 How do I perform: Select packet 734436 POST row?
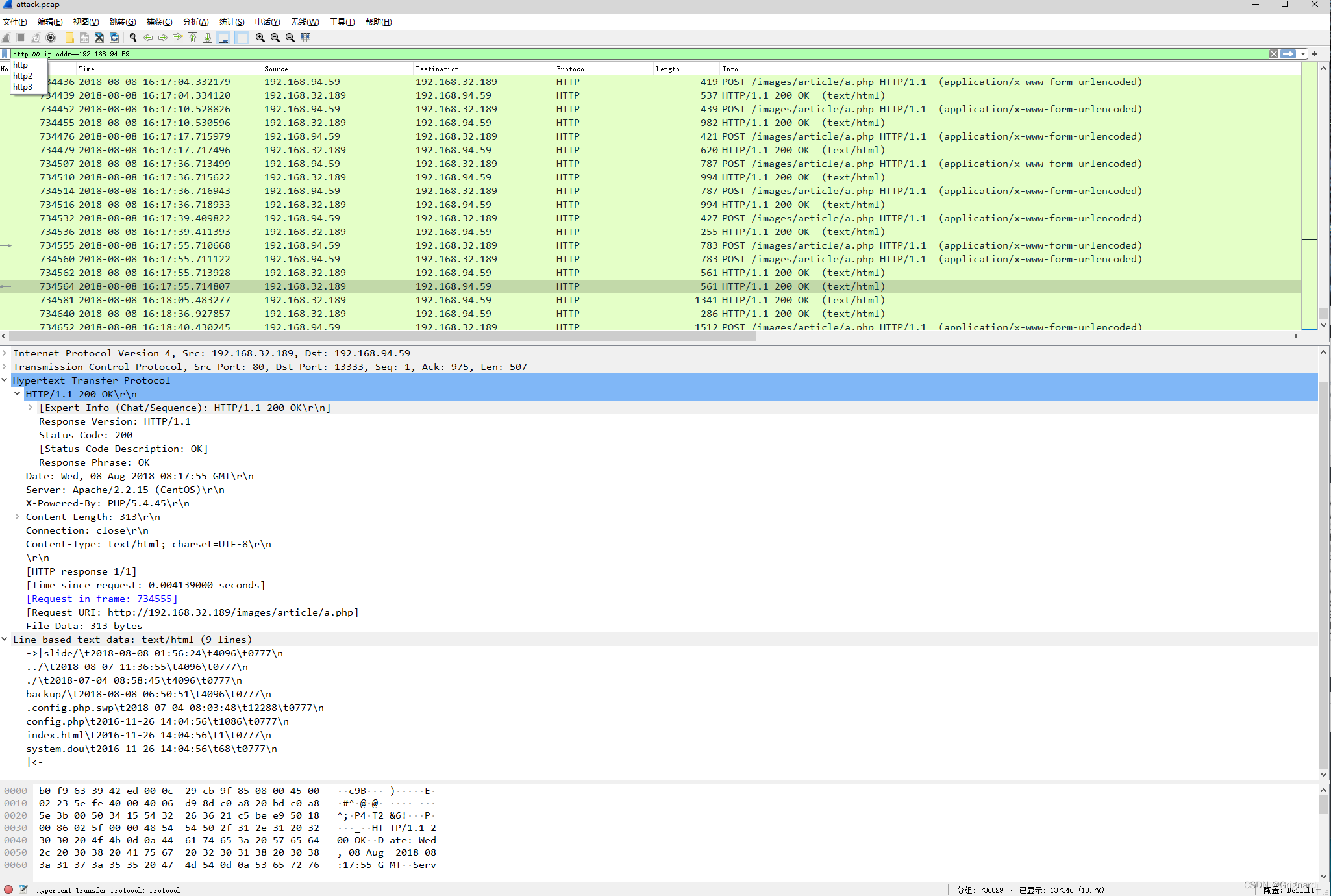click(x=651, y=82)
